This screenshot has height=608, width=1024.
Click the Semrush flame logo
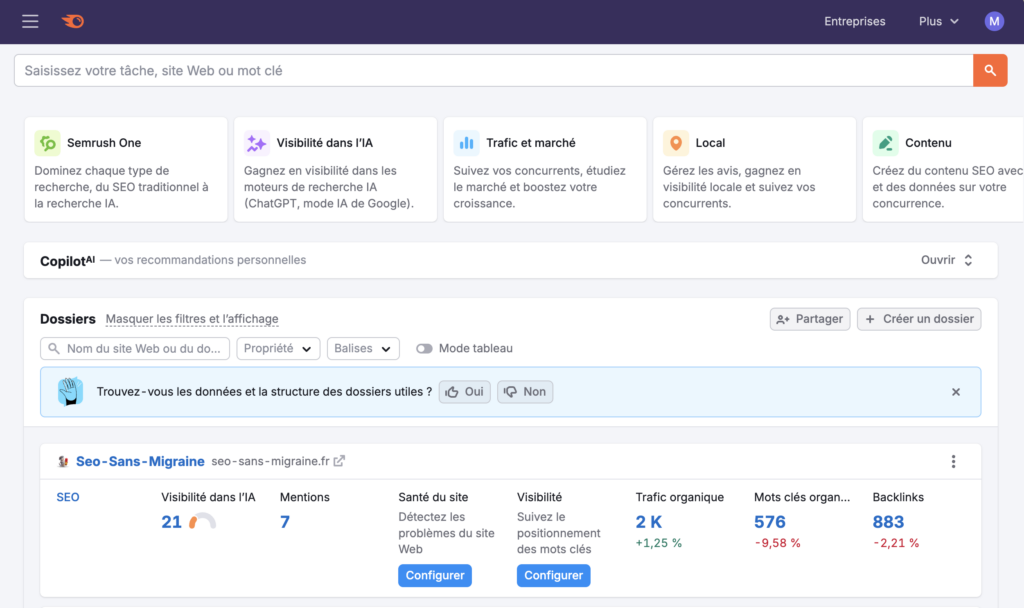click(x=72, y=22)
